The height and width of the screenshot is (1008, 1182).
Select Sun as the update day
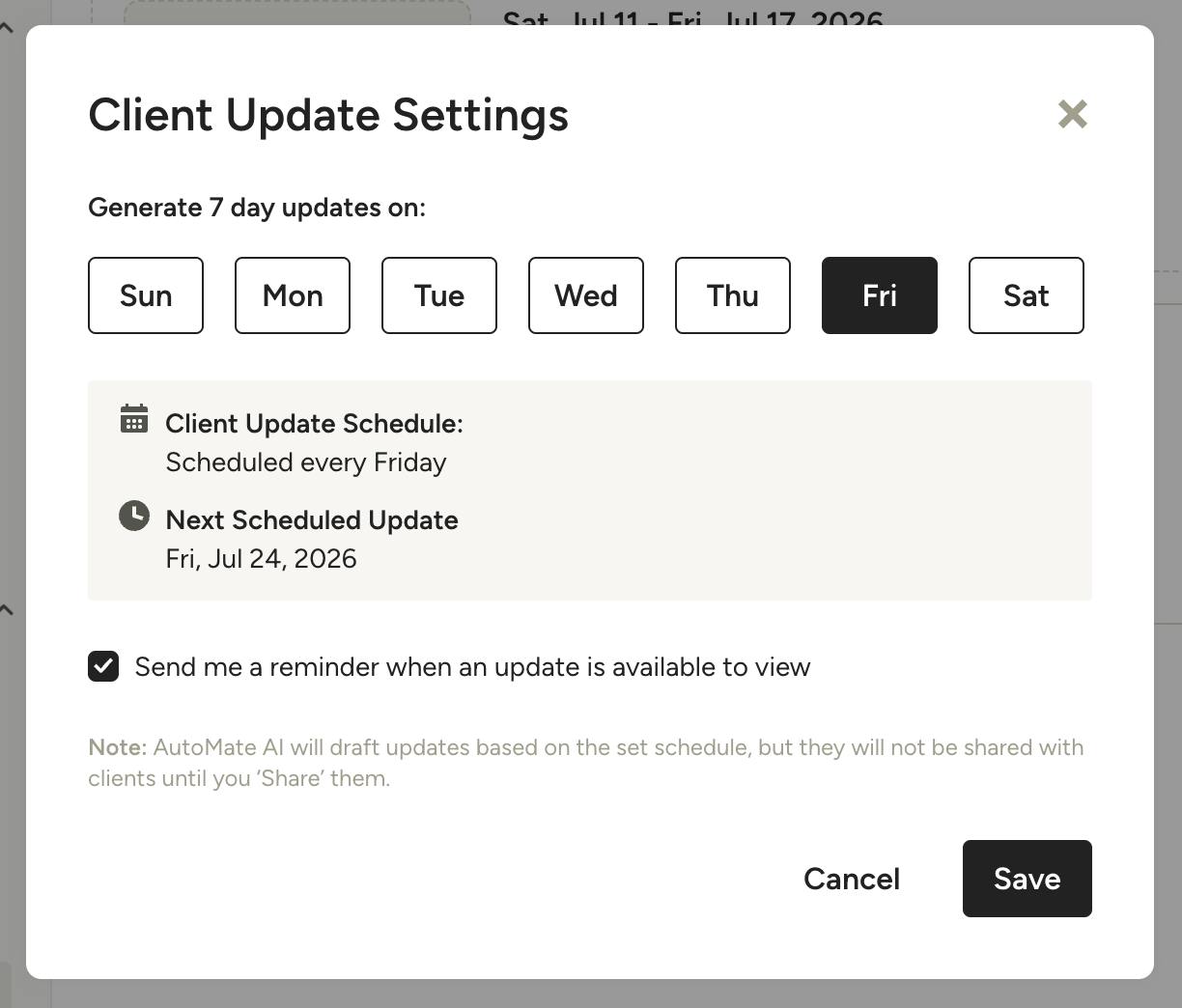[x=146, y=295]
